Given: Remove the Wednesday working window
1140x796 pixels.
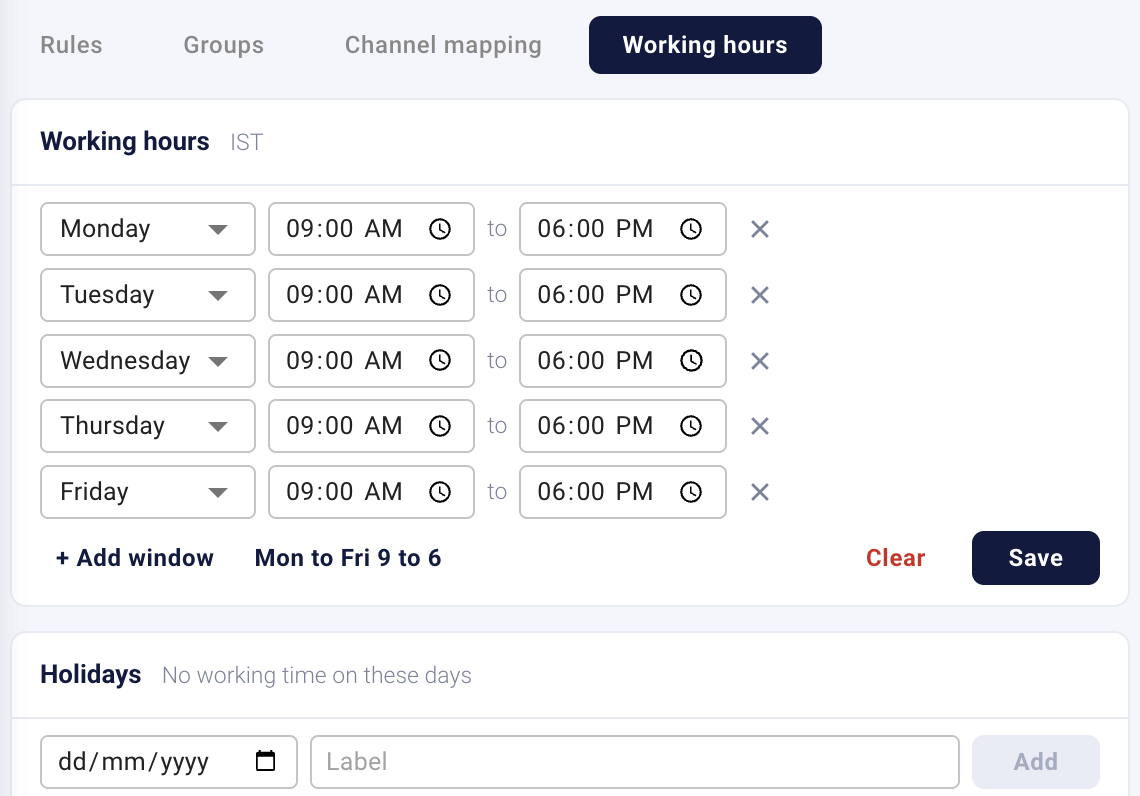Looking at the screenshot, I should pyautogui.click(x=760, y=361).
